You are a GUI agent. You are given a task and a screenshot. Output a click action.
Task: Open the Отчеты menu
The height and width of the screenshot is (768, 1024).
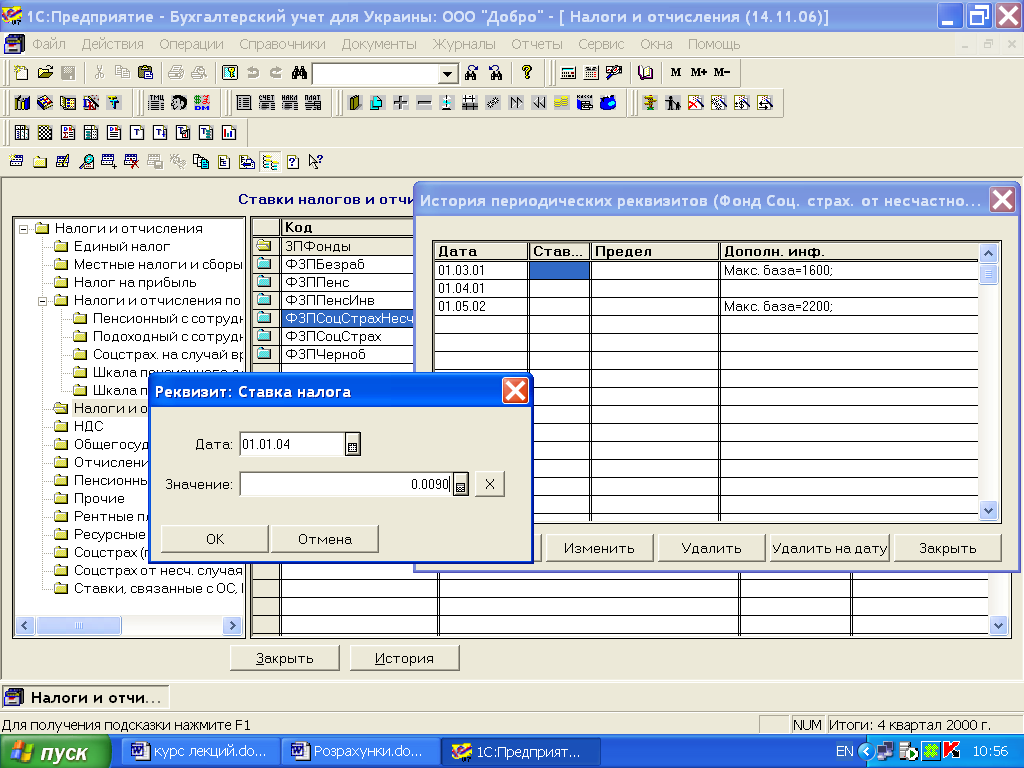537,44
